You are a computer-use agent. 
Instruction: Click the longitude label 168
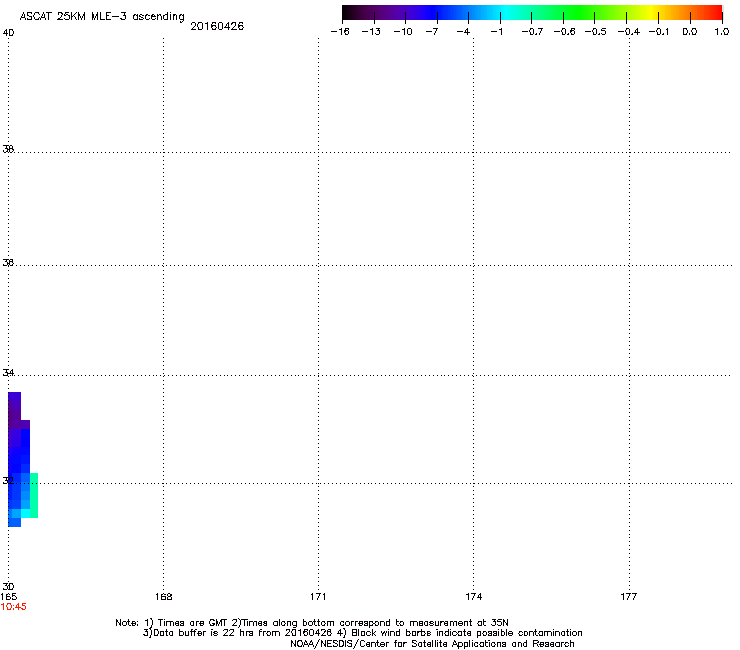point(163,597)
